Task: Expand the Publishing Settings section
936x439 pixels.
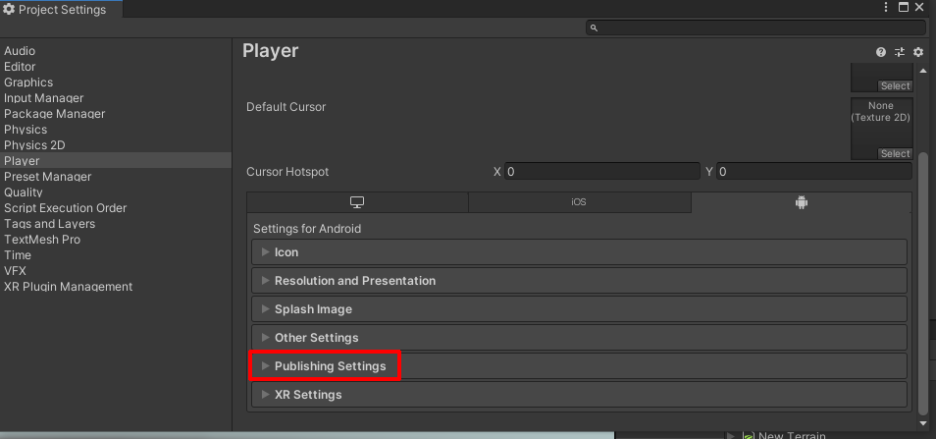Action: 579,366
